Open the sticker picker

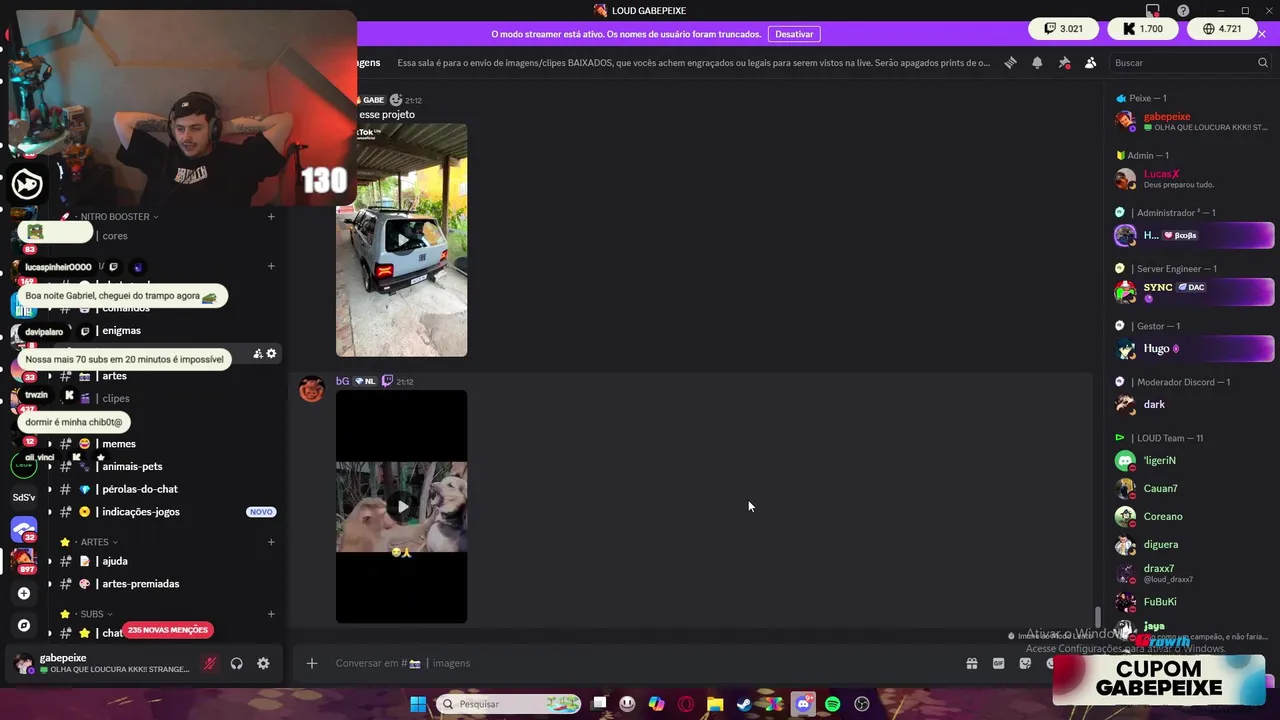click(1025, 663)
